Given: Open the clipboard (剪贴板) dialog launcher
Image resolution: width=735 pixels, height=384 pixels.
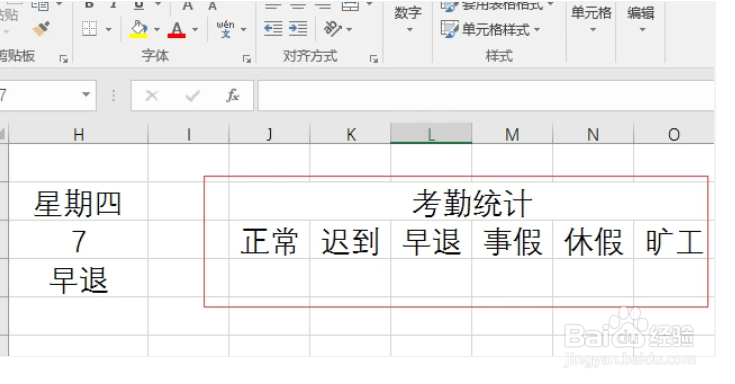Looking at the screenshot, I should (63, 59).
